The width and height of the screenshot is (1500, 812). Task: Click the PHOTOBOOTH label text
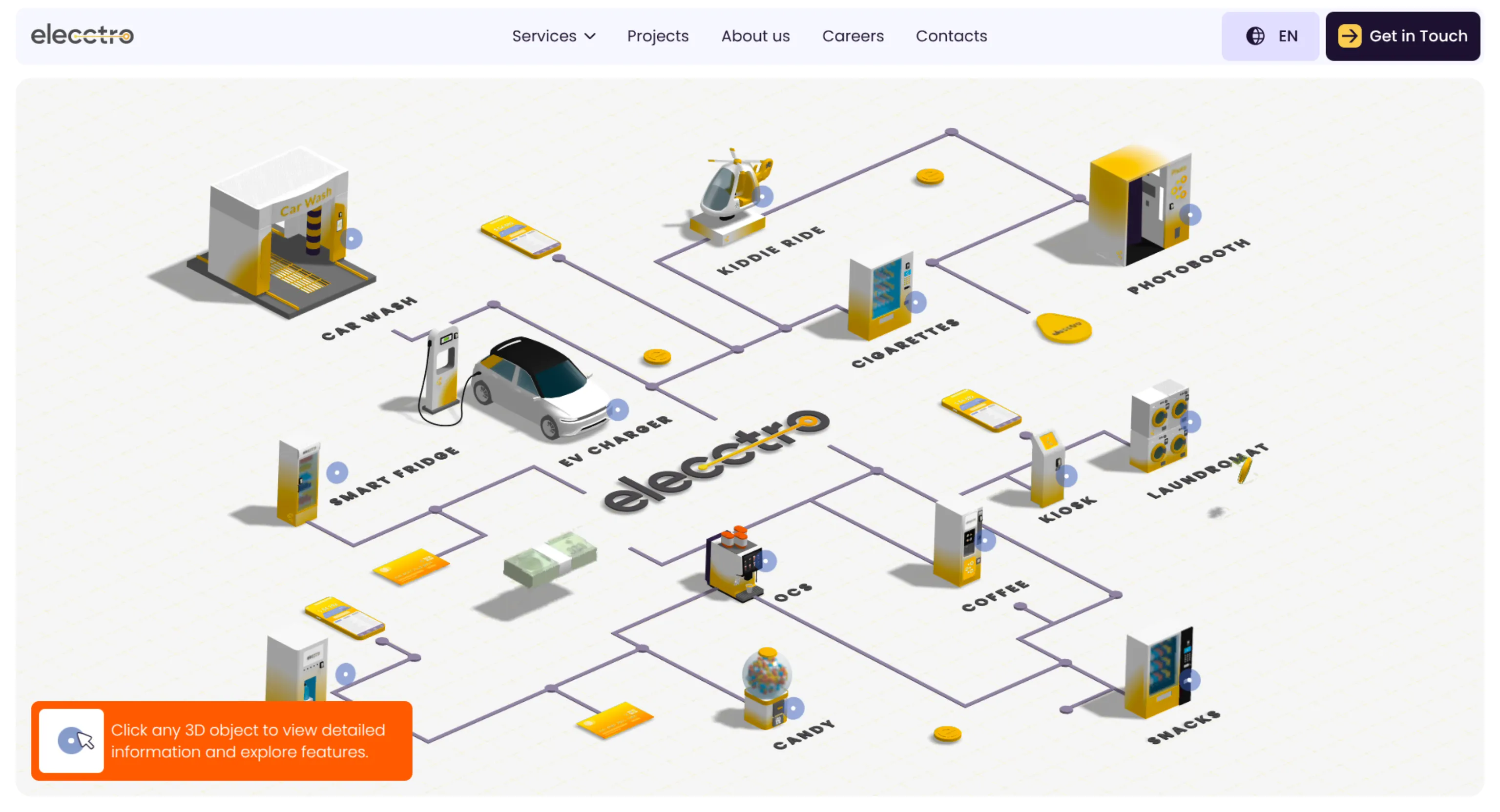pos(1188,265)
